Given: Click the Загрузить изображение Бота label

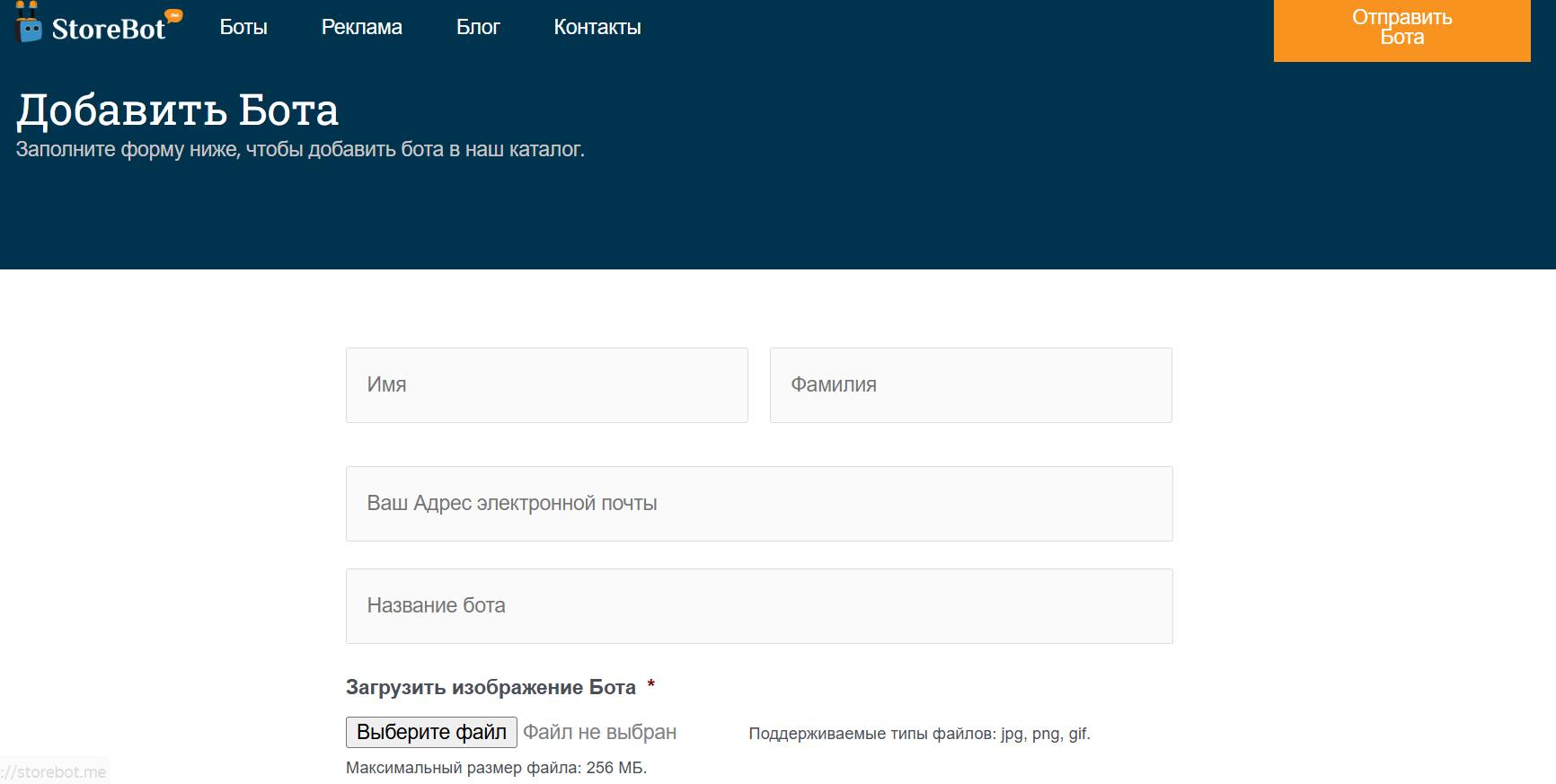Looking at the screenshot, I should click(491, 688).
